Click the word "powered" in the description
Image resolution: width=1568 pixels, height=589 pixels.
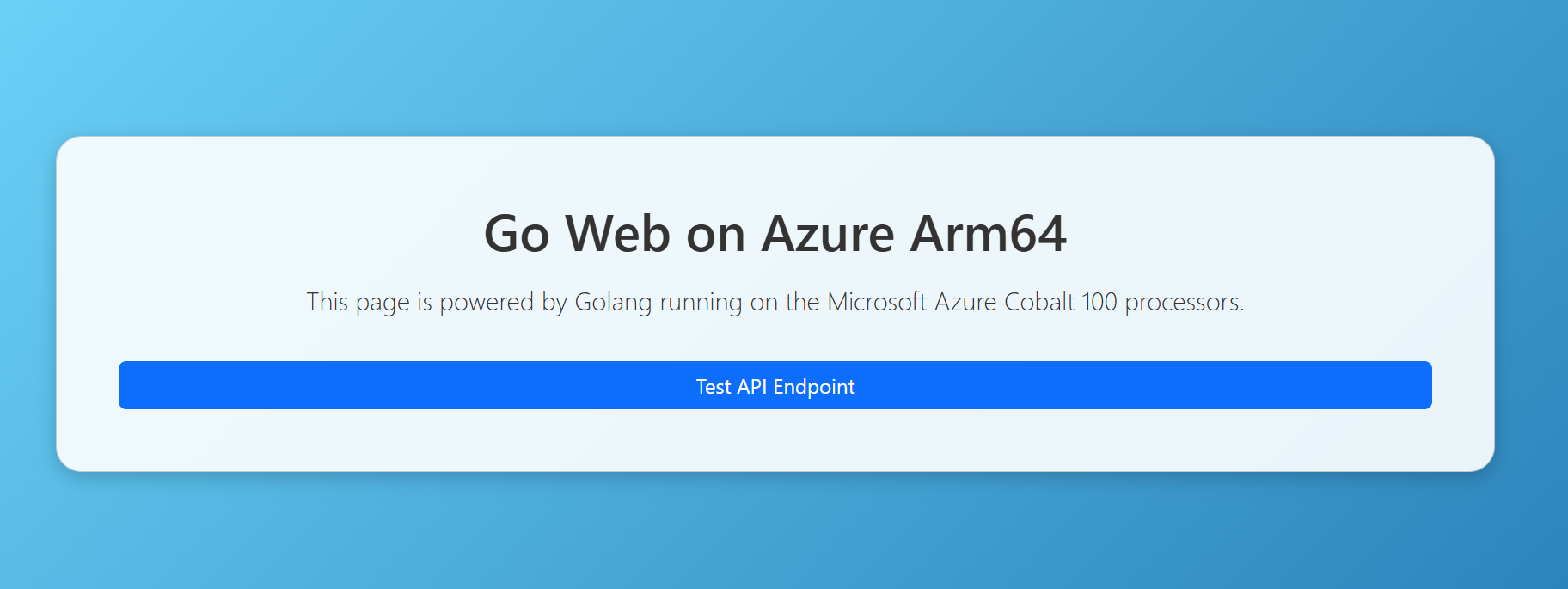click(x=487, y=303)
